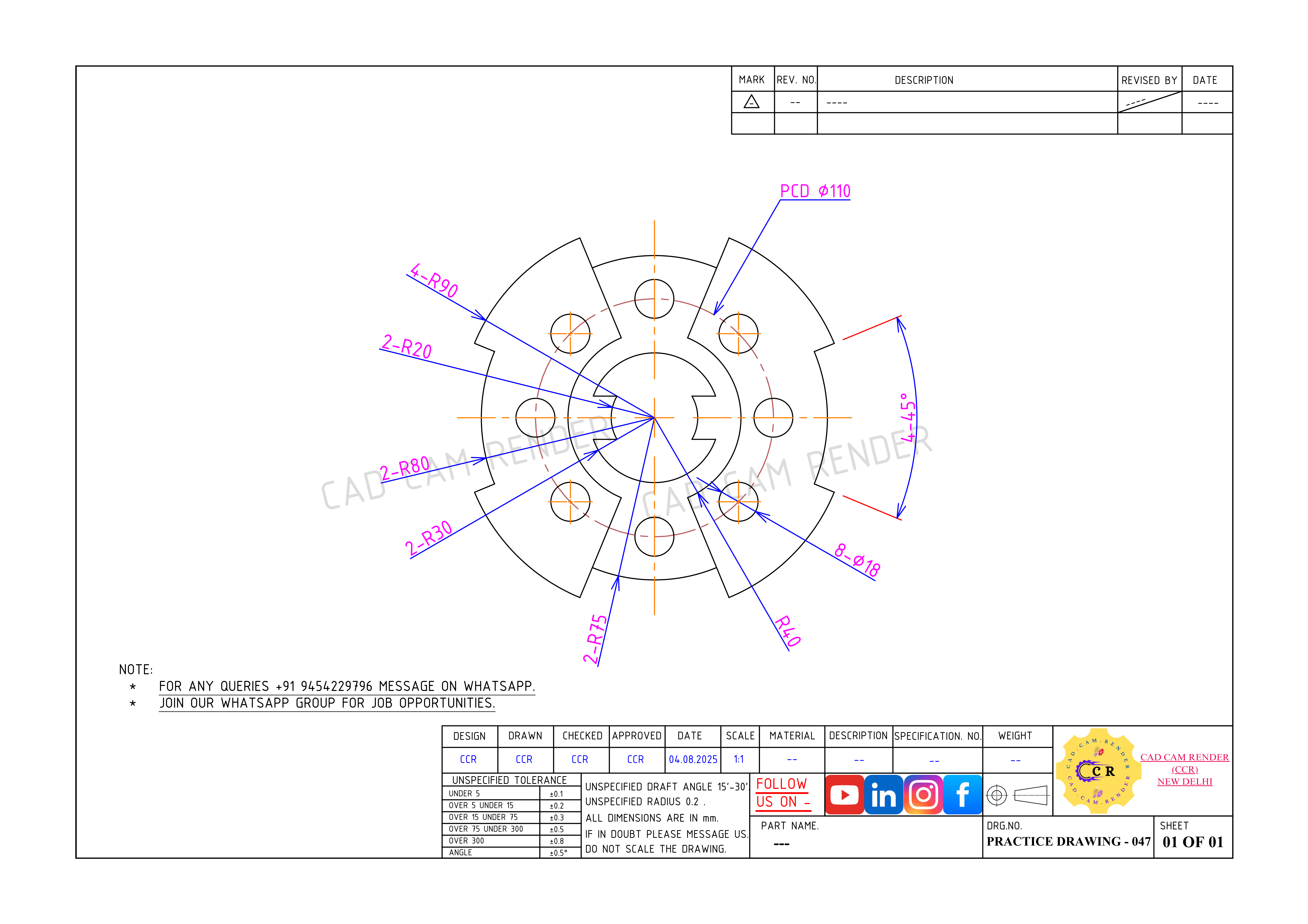
Task: Select the UNSPECIFIED TOLERANCE heading
Action: 509,780
